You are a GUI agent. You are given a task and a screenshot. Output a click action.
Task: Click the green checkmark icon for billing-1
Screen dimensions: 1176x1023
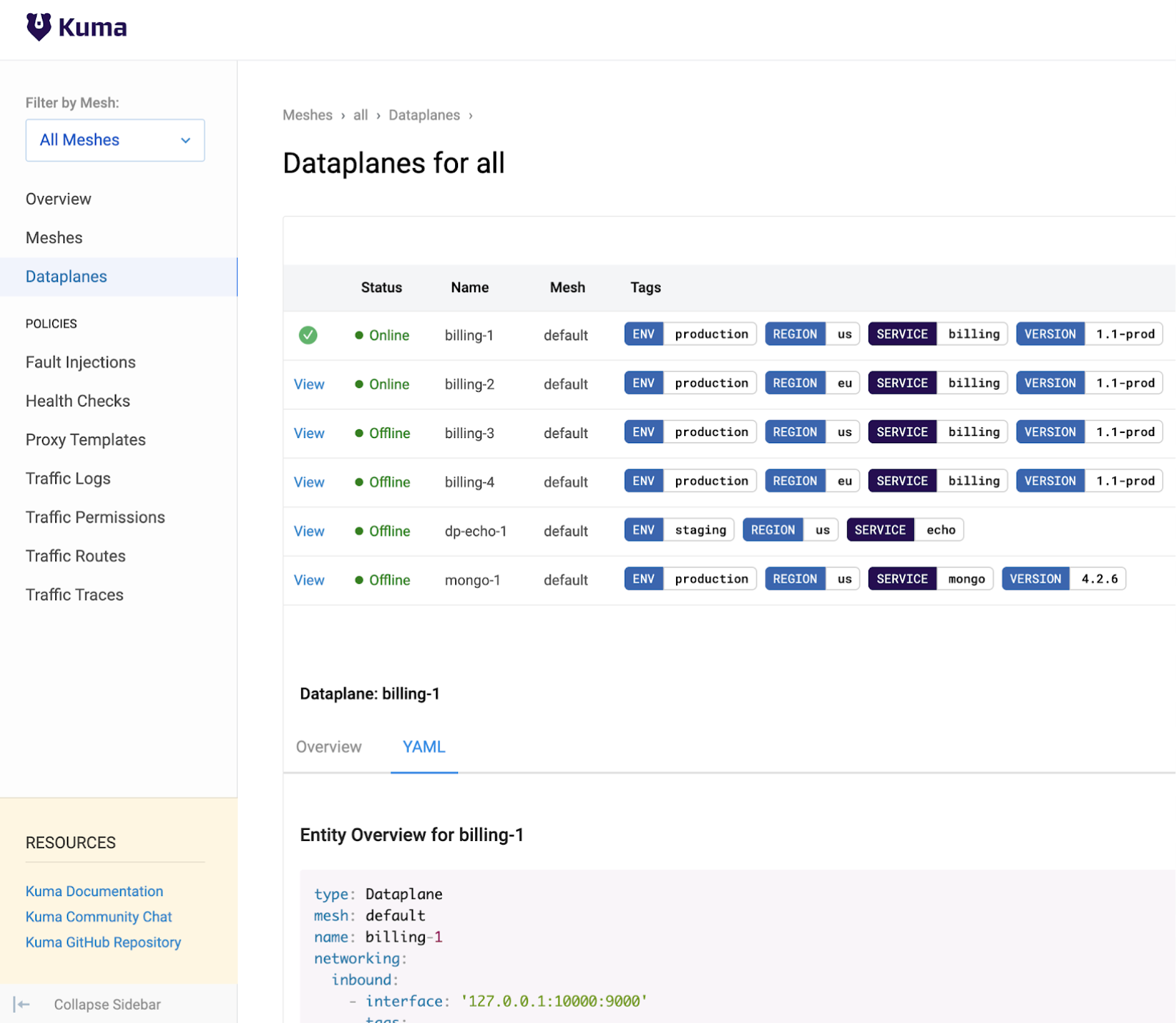click(308, 335)
